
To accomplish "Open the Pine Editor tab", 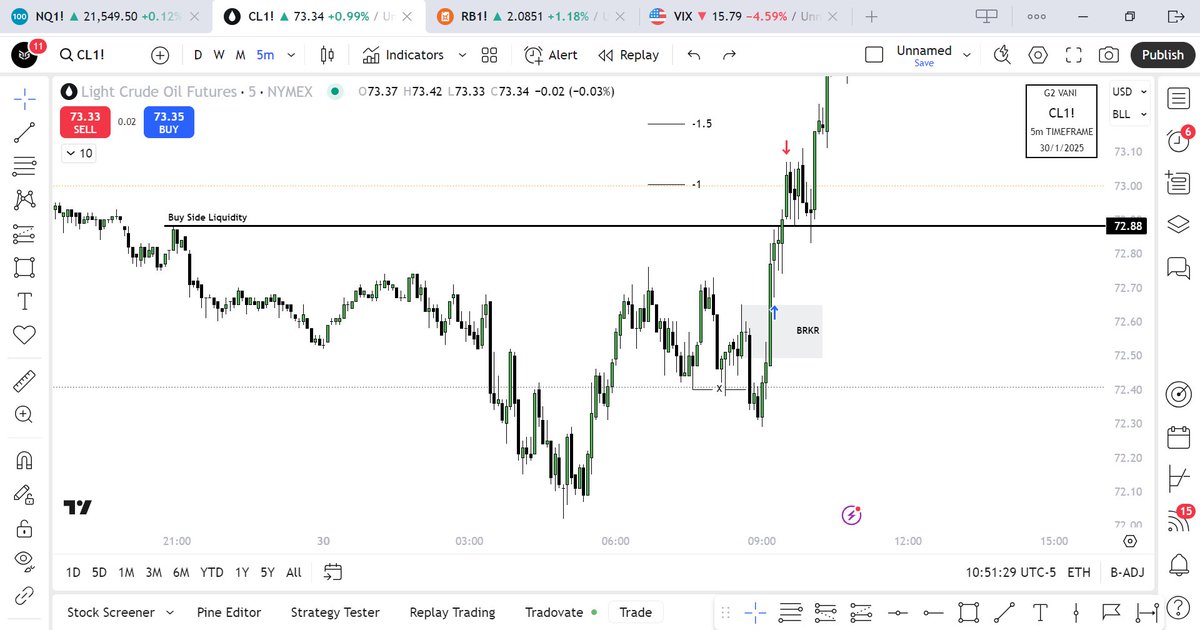I will click(x=229, y=612).
